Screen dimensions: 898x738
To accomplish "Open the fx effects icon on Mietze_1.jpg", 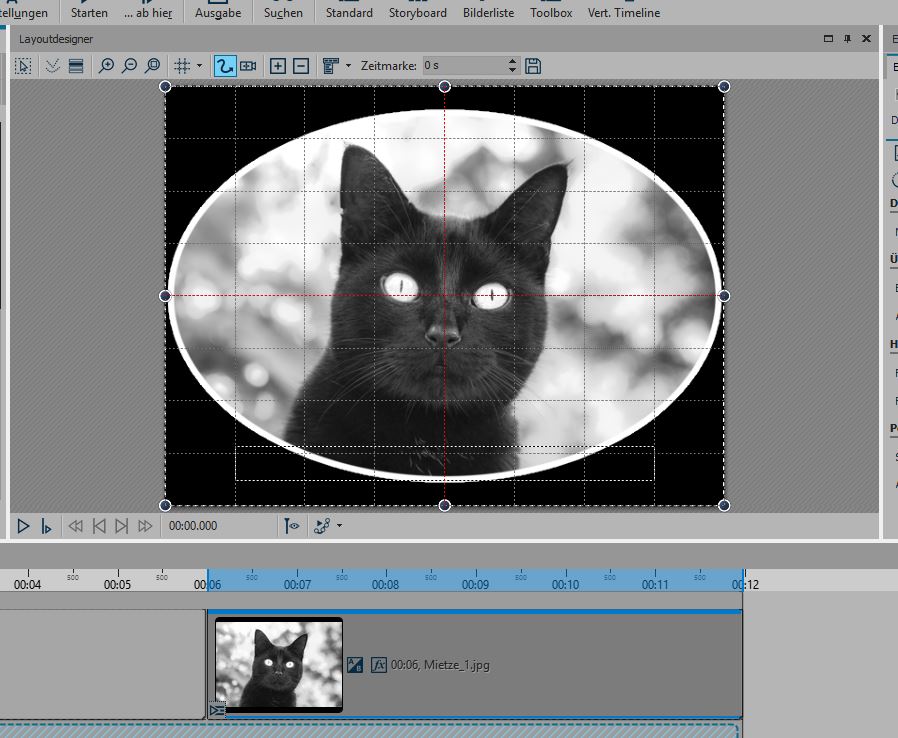I will click(x=379, y=664).
